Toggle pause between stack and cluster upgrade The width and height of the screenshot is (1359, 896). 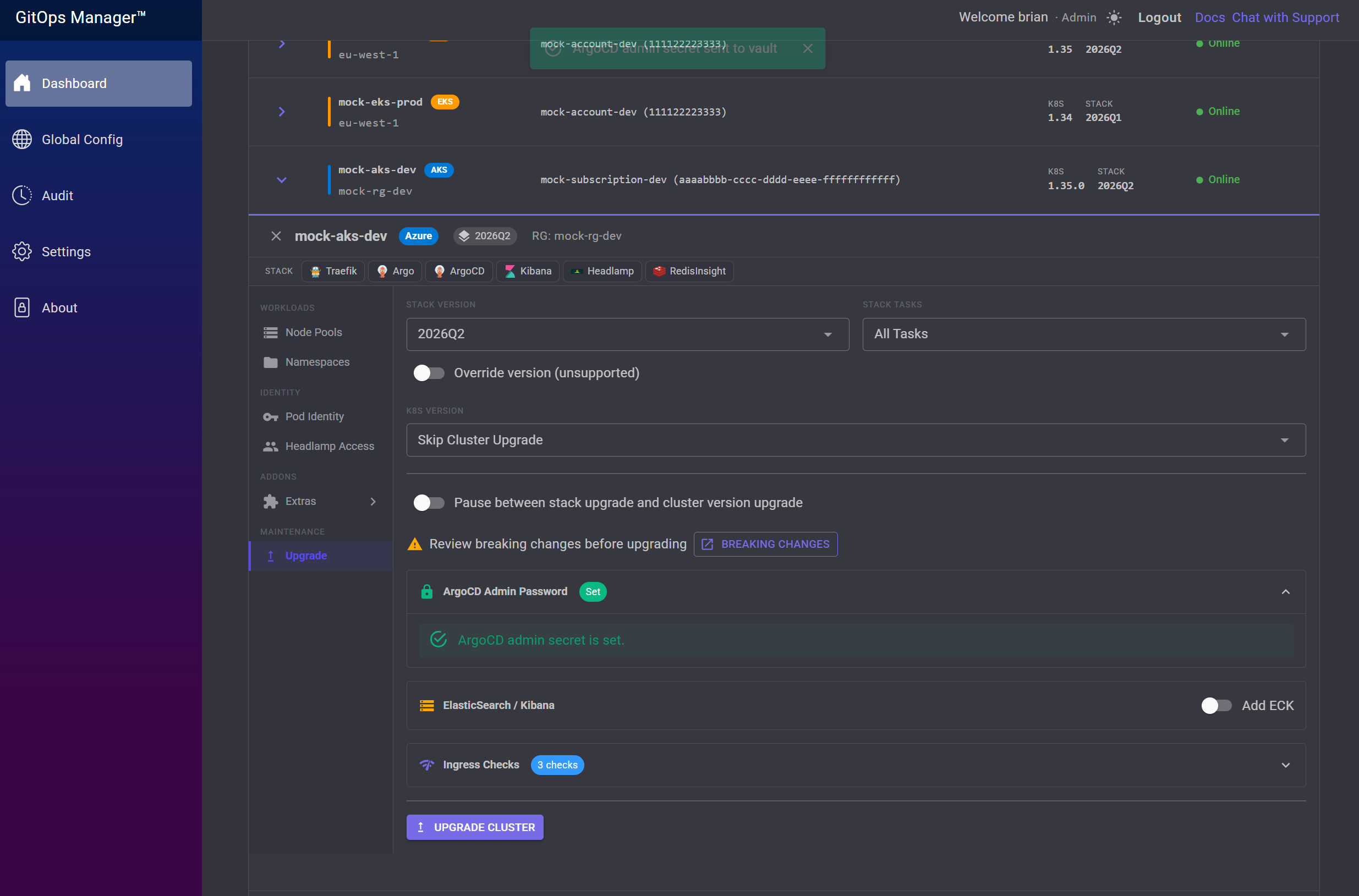(429, 503)
